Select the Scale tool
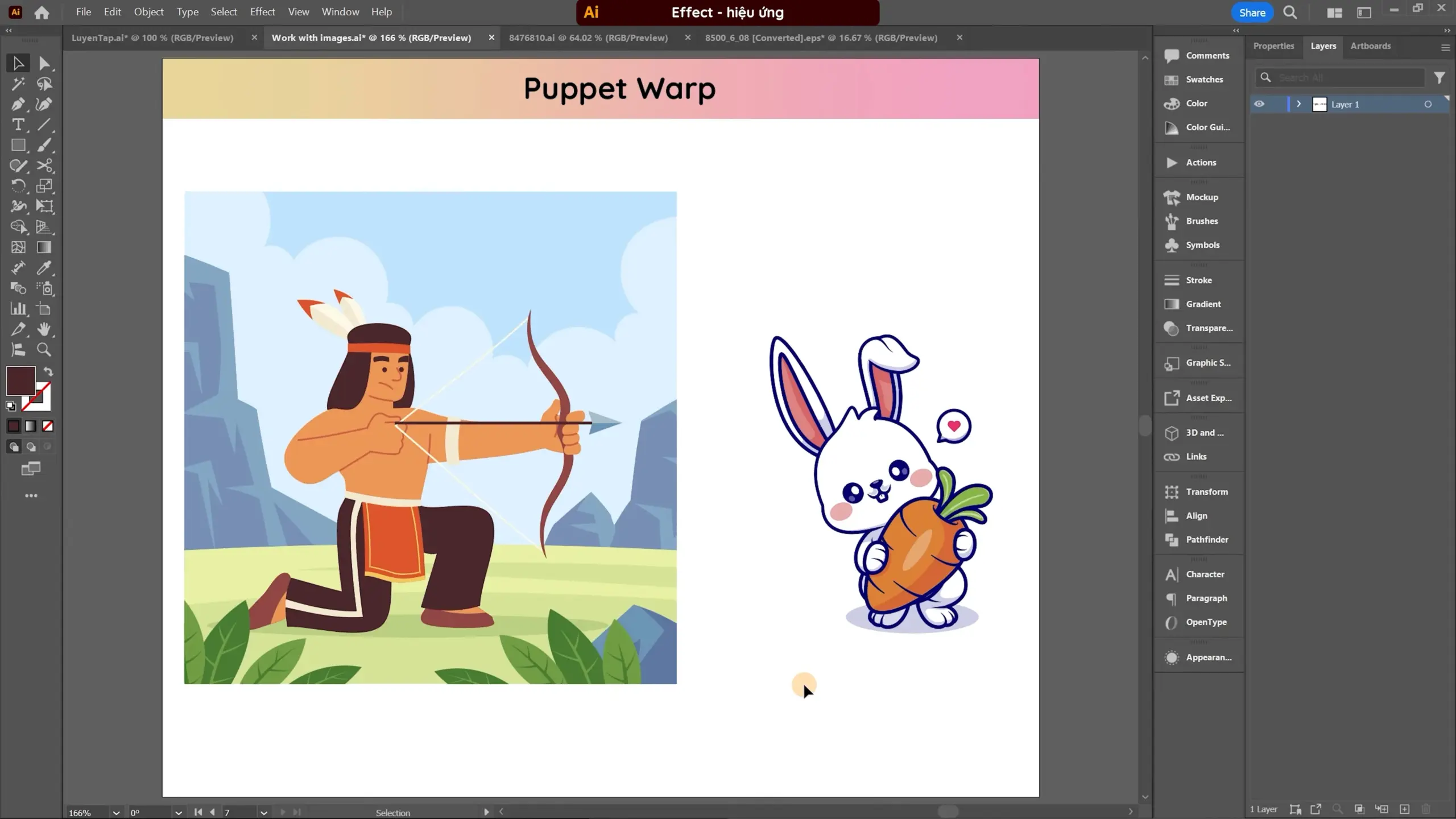The image size is (1456, 819). point(44,186)
